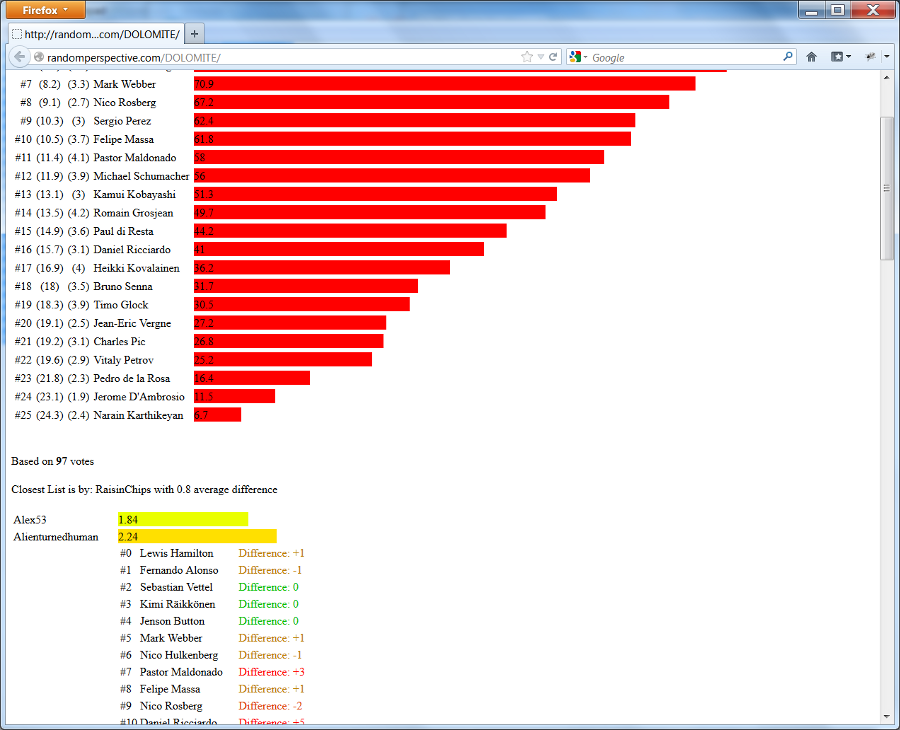The height and width of the screenshot is (730, 900).
Task: Click the add-on icon in toolbar
Action: 871,57
